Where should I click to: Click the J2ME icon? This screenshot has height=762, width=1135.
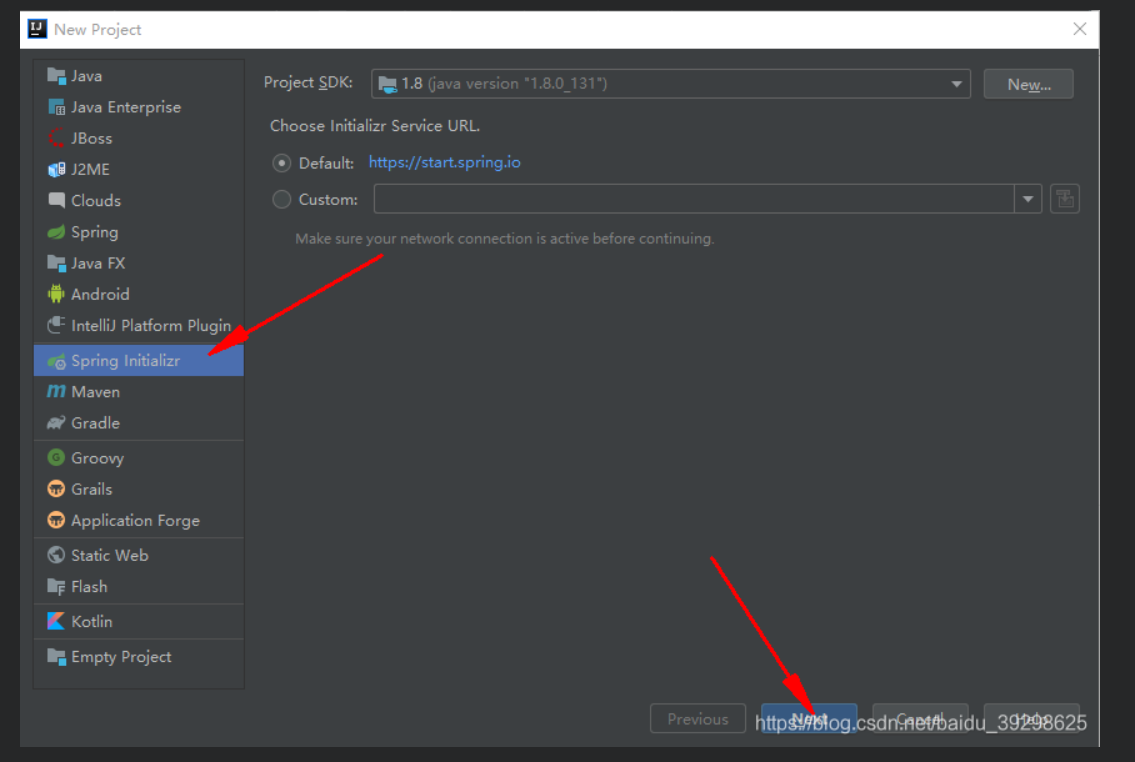tap(56, 169)
